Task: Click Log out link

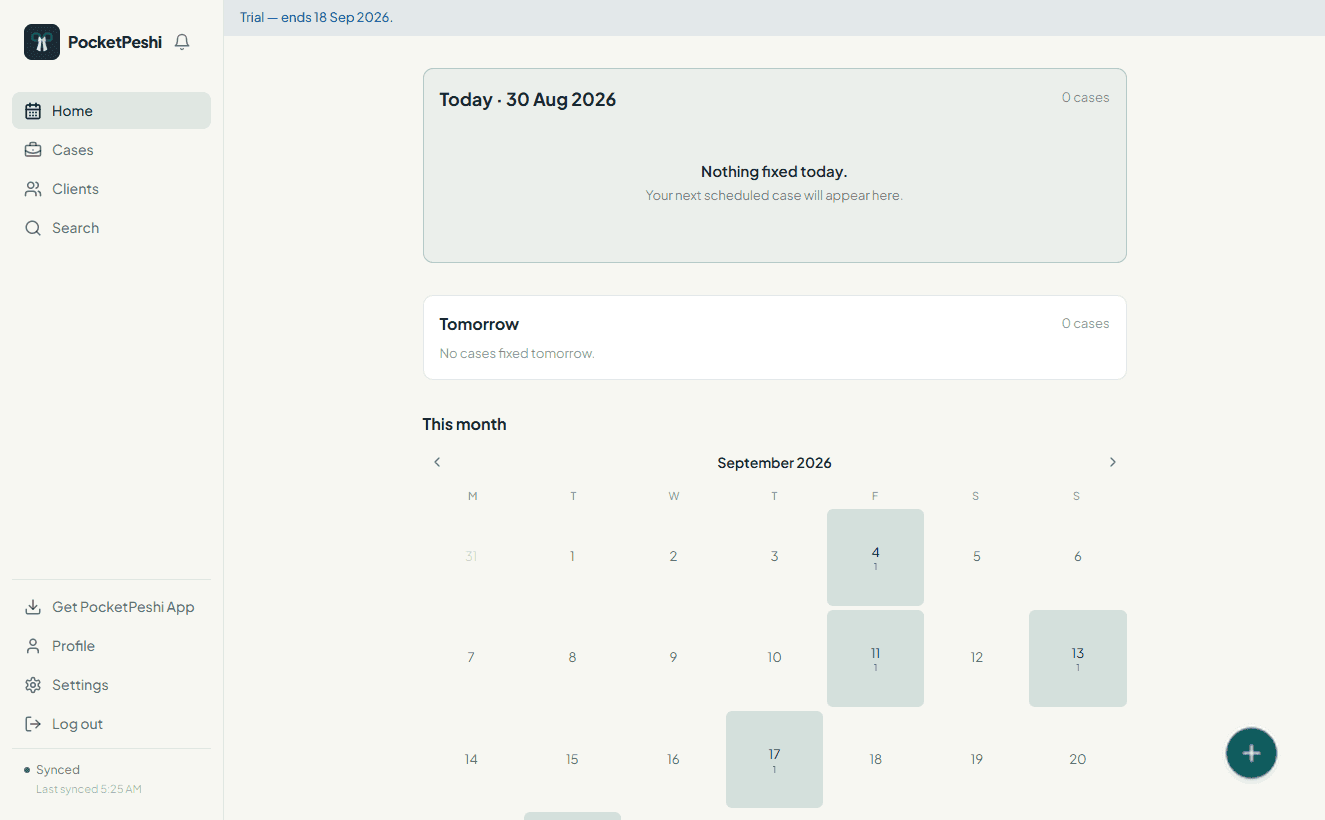Action: point(111,724)
